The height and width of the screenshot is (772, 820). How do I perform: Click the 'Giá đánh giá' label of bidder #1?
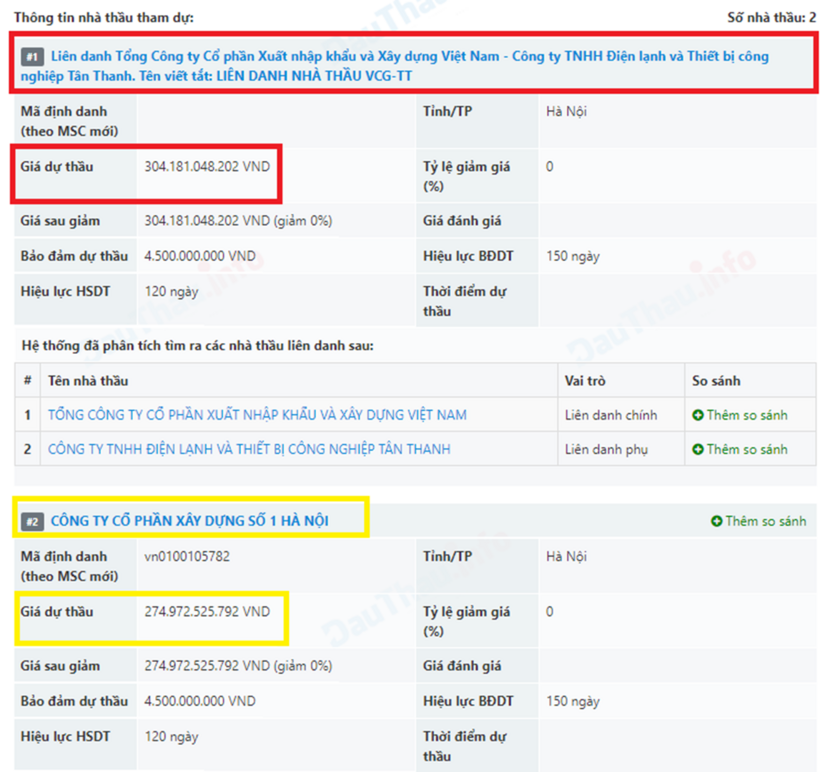(462, 221)
